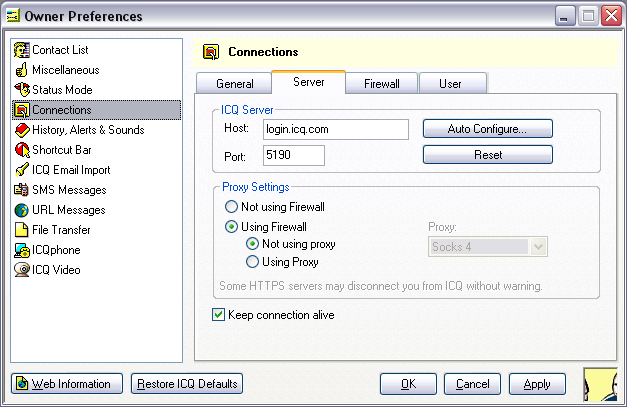Click the Web Information button
The width and height of the screenshot is (627, 407).
[67, 383]
